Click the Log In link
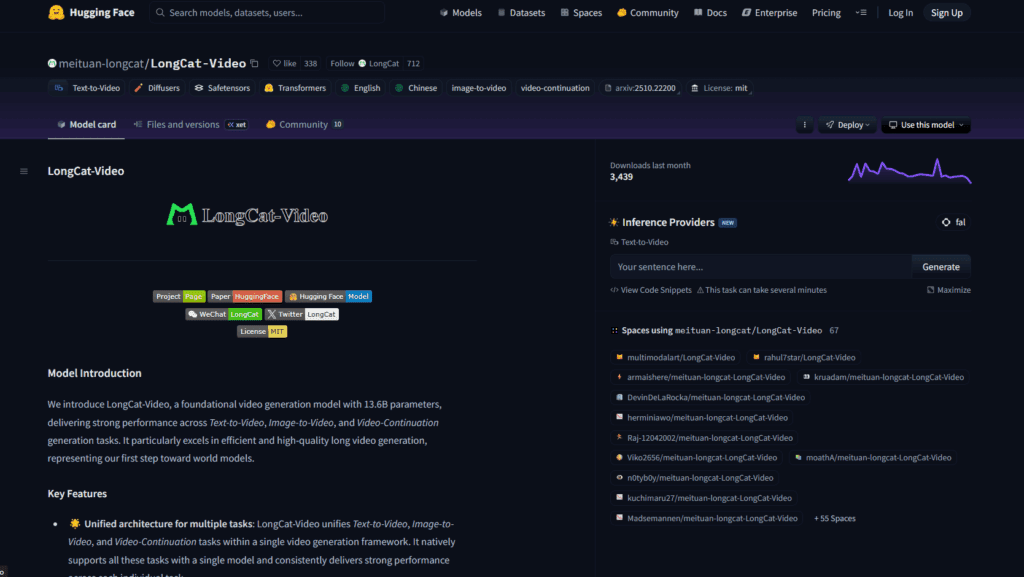This screenshot has height=577, width=1024. click(x=901, y=12)
